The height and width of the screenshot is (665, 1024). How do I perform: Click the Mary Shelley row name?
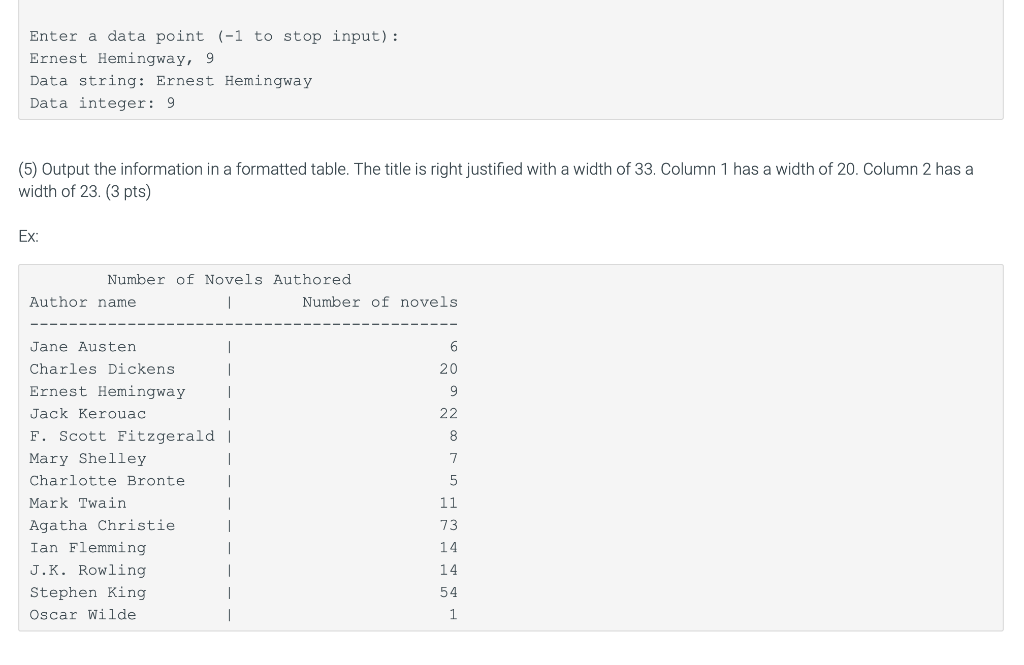coord(88,459)
